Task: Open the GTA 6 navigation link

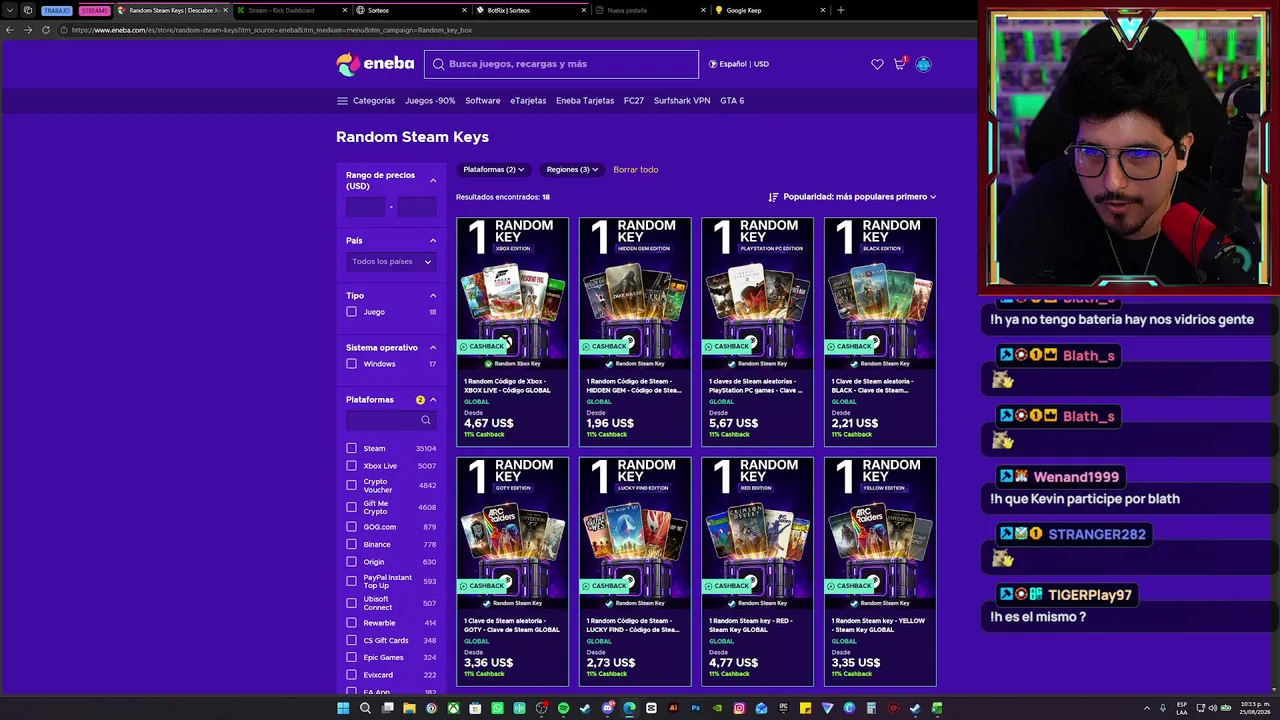Action: point(732,101)
